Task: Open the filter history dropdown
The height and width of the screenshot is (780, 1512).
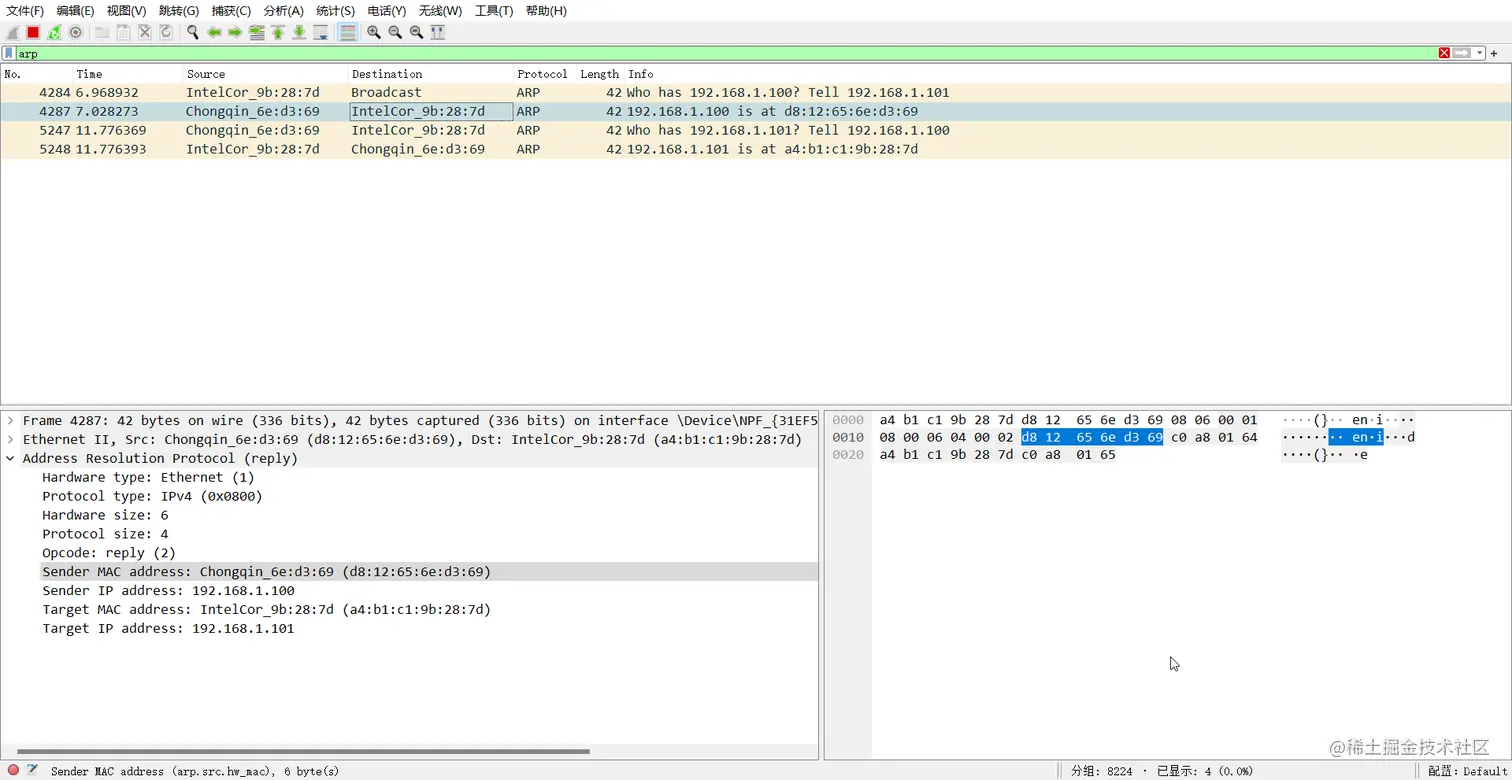Action: coord(1480,53)
